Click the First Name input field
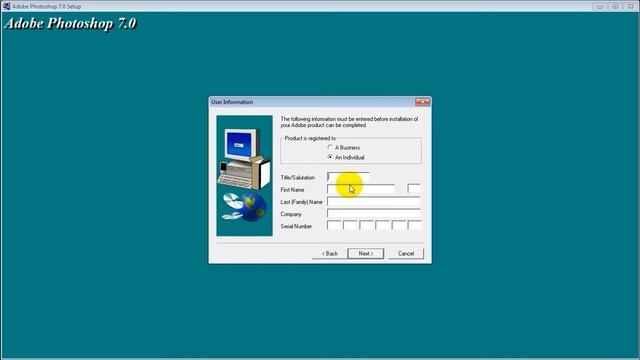Image resolution: width=640 pixels, height=360 pixels. (x=361, y=189)
